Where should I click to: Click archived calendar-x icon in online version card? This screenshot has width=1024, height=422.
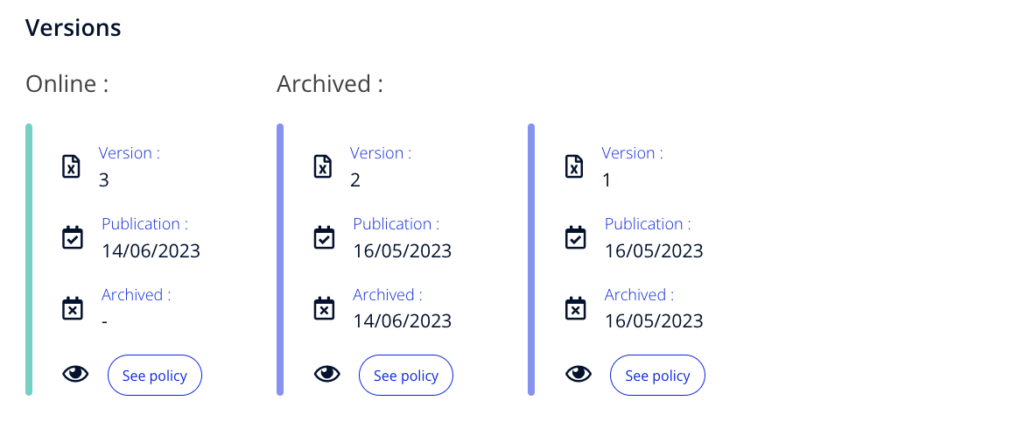pos(72,308)
